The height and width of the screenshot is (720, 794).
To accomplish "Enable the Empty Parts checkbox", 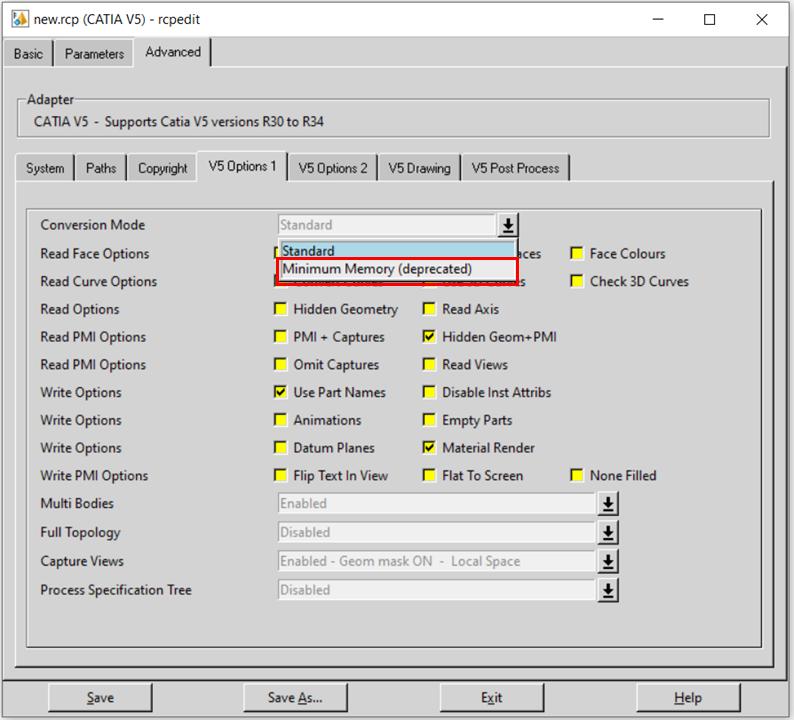I will pyautogui.click(x=429, y=420).
